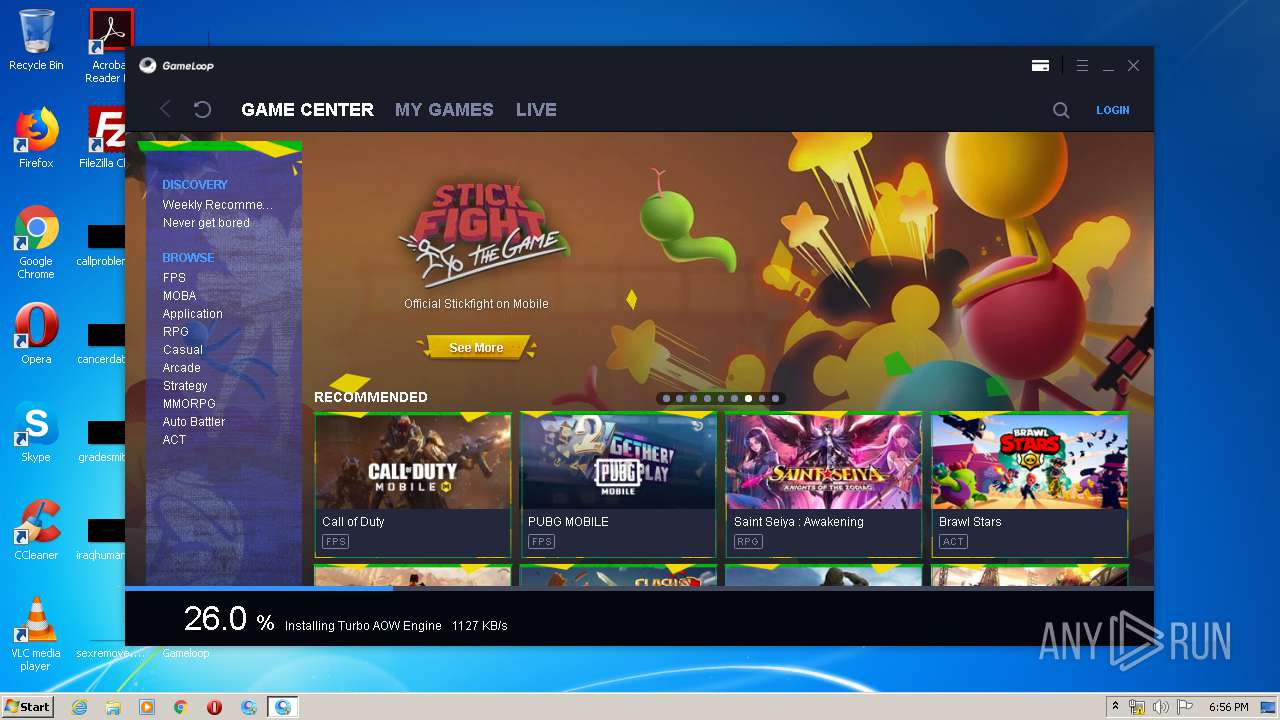Viewport: 1280px width, 720px height.
Task: Open Windows Explorer folder from taskbar
Action: tap(113, 707)
